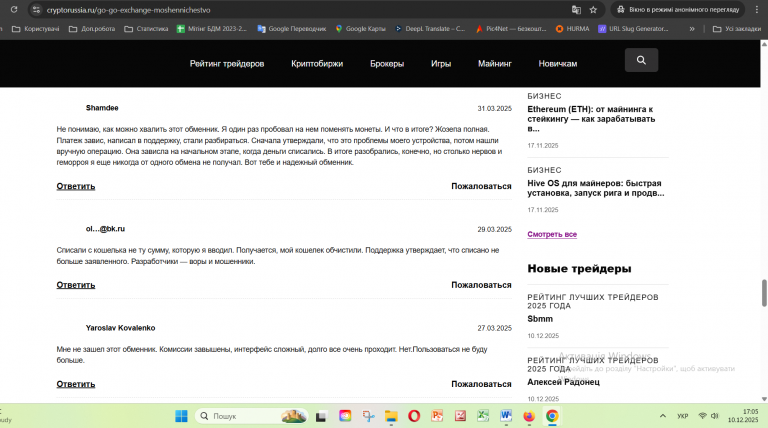Screen dimensions: 768x428
Task: Open File Explorer from the taskbar
Action: tap(391, 416)
